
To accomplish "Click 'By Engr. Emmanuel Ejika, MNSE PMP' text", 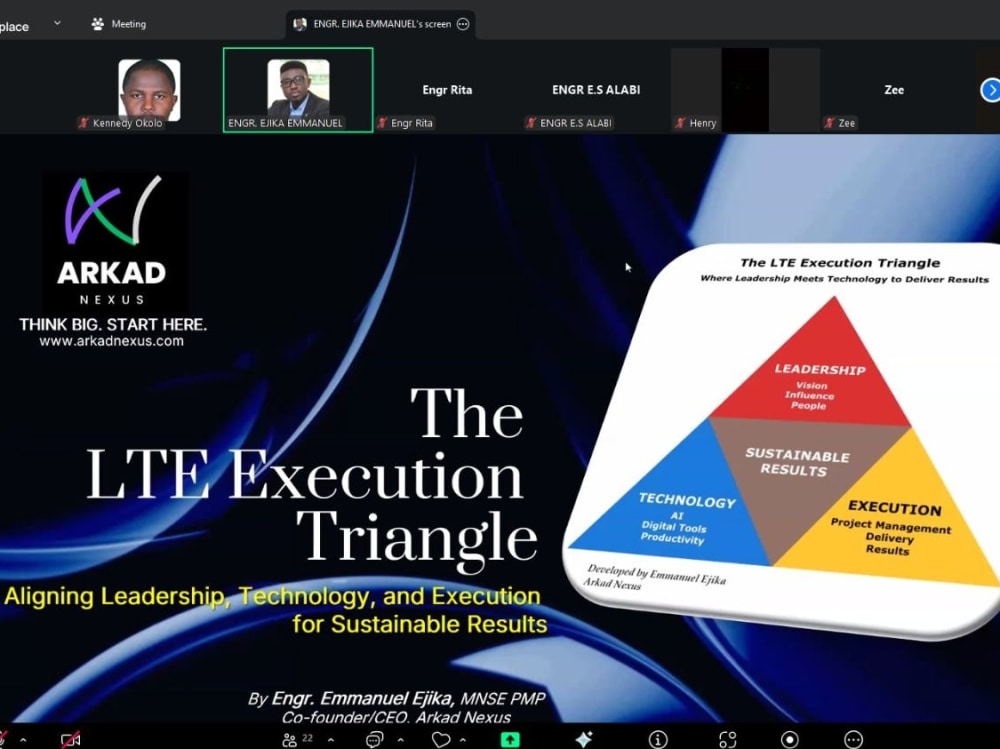I will (396, 699).
